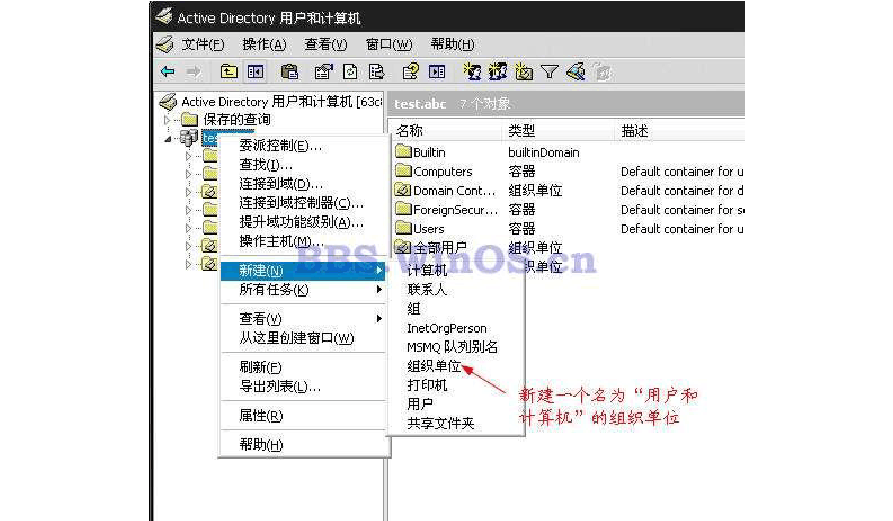Open the 操作(A) menu in menu bar
The height and width of the screenshot is (521, 893).
[x=264, y=45]
